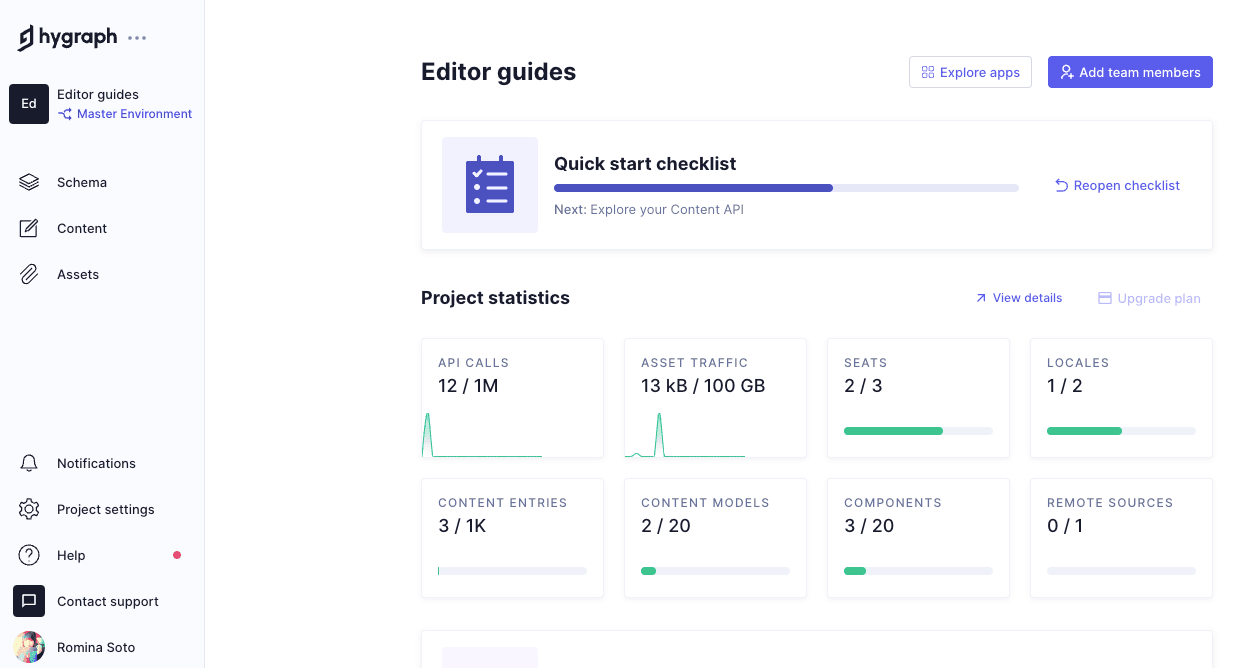Viewport: 1252px width, 668px height.
Task: Open the Content menu item in sidebar
Action: coord(82,228)
